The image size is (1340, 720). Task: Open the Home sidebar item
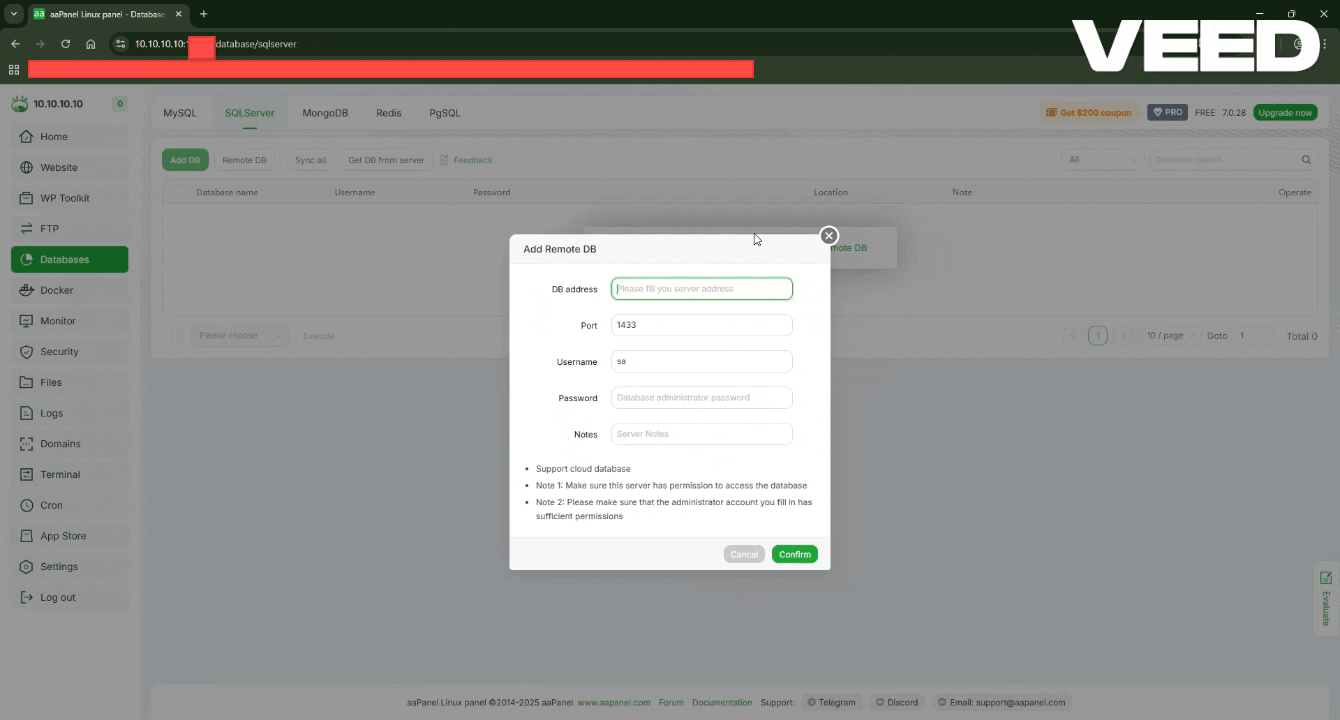click(x=69, y=136)
